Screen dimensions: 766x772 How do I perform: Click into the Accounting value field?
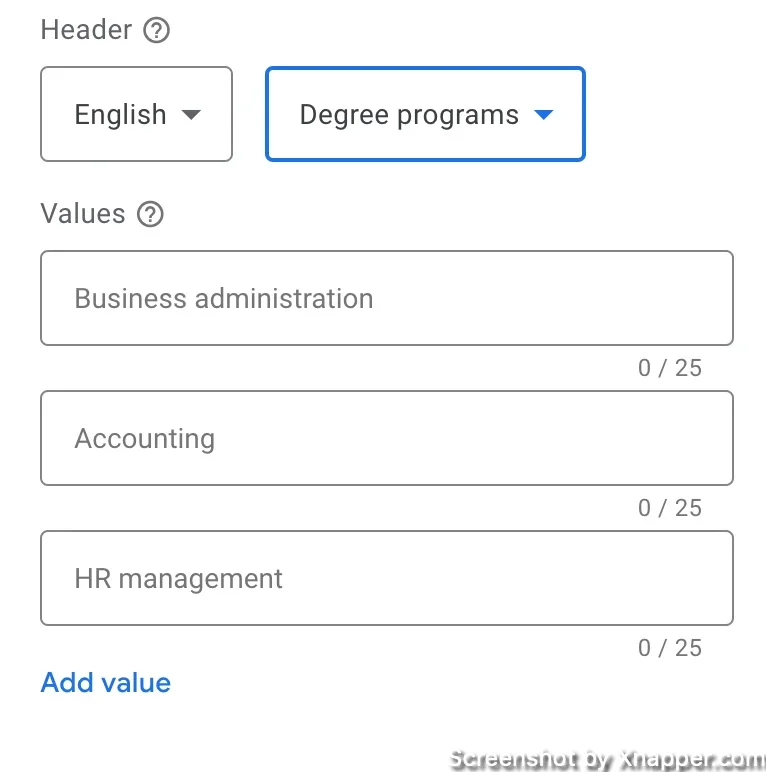pyautogui.click(x=387, y=438)
